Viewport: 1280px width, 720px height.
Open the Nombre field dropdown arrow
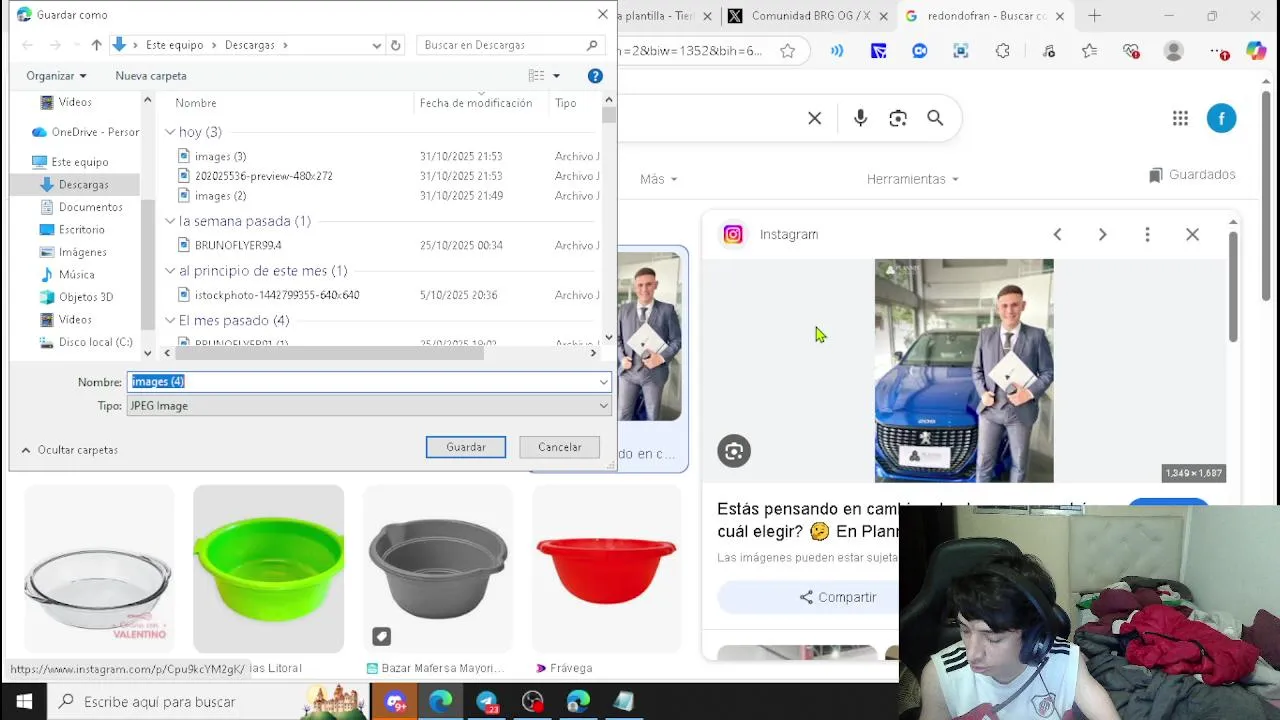click(x=604, y=382)
